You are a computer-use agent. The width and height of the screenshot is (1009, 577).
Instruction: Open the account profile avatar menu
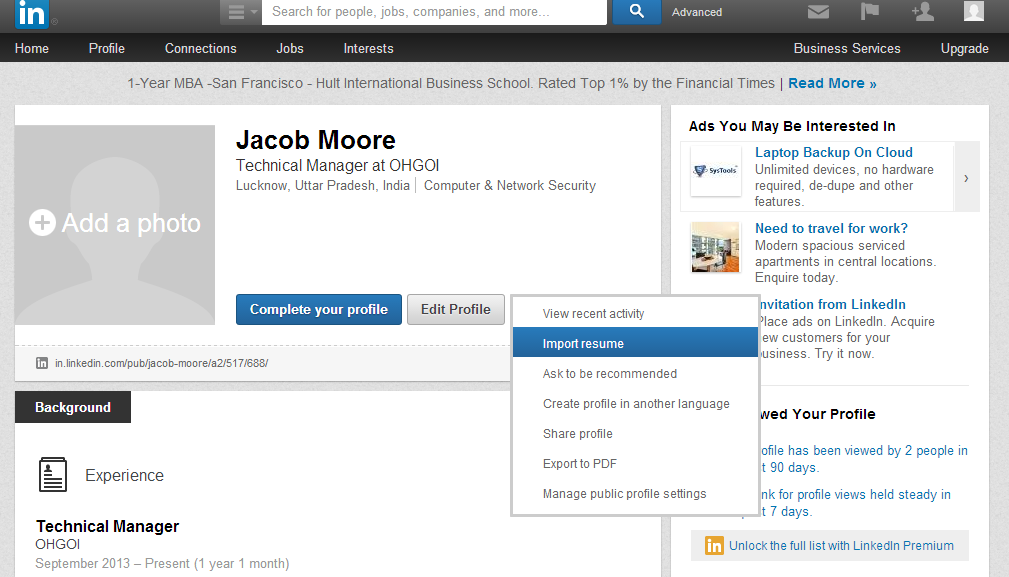(x=974, y=11)
